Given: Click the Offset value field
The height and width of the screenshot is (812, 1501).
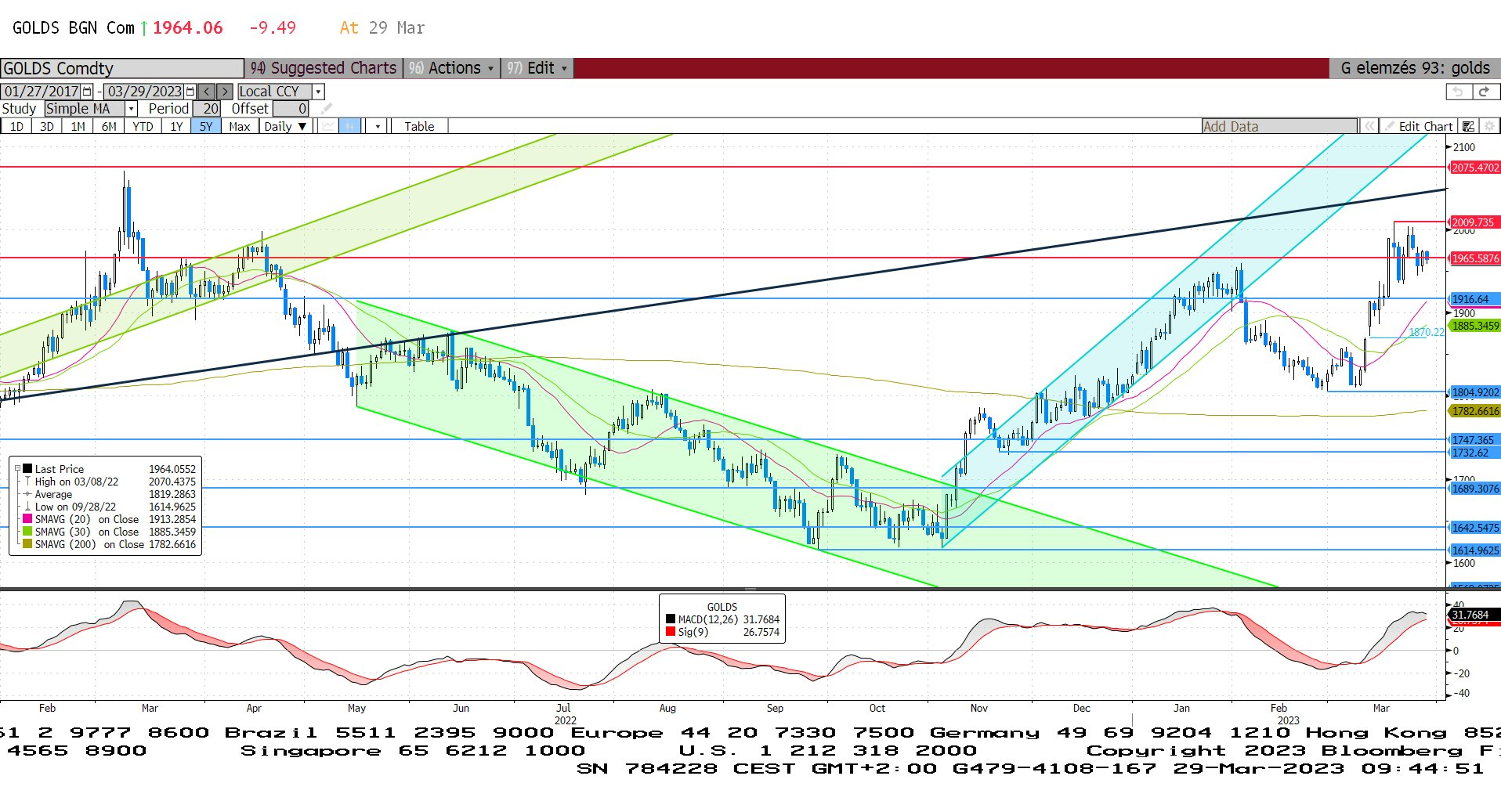Looking at the screenshot, I should coord(291,109).
